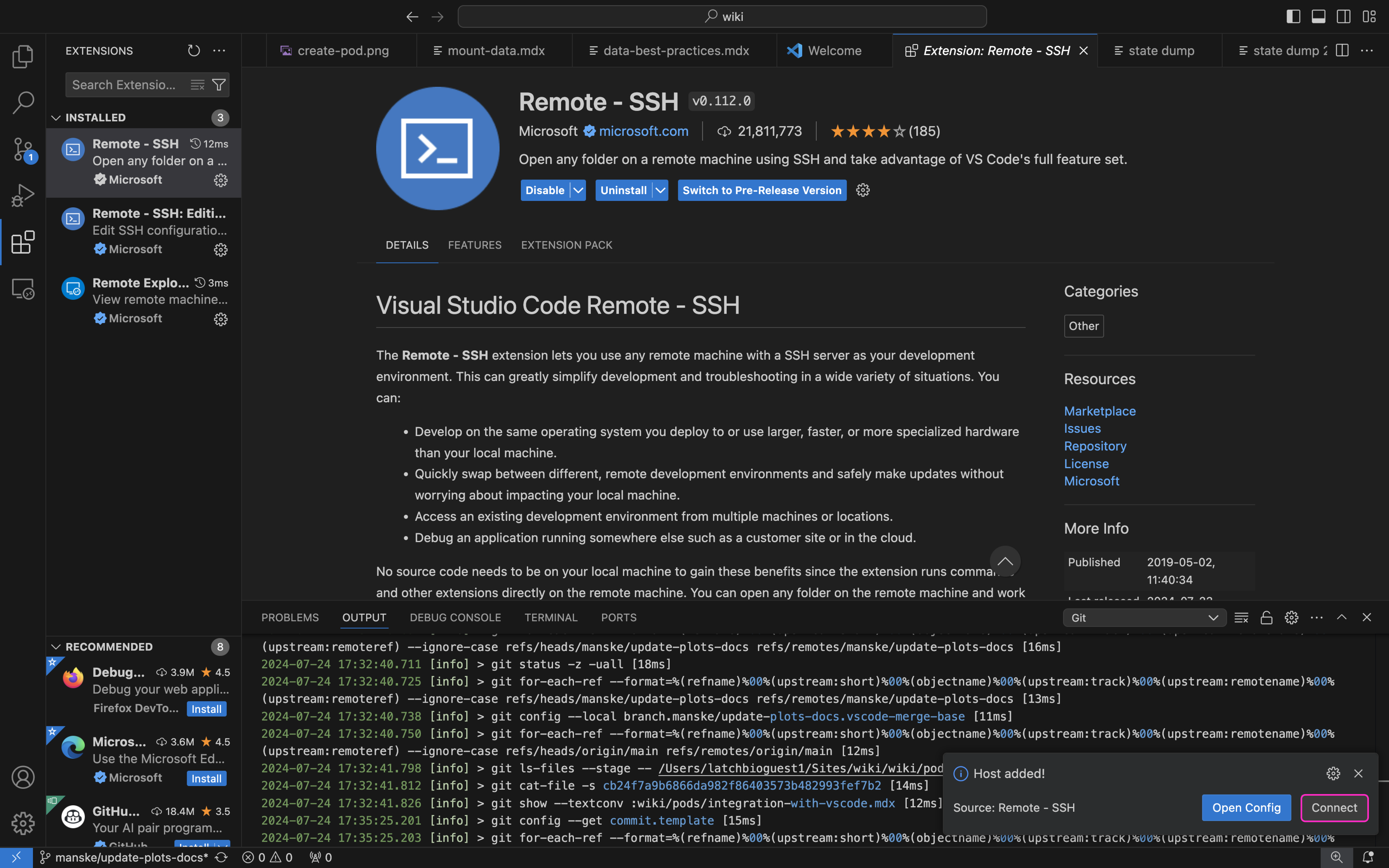Screen dimensions: 1389x868
Task: Switch to the TERMINAL panel tab
Action: [x=550, y=618]
